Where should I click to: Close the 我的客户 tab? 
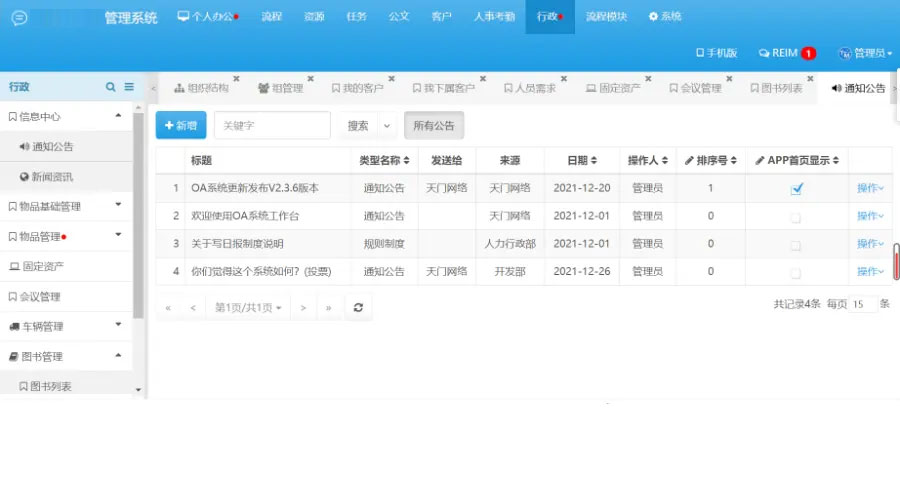coord(391,78)
